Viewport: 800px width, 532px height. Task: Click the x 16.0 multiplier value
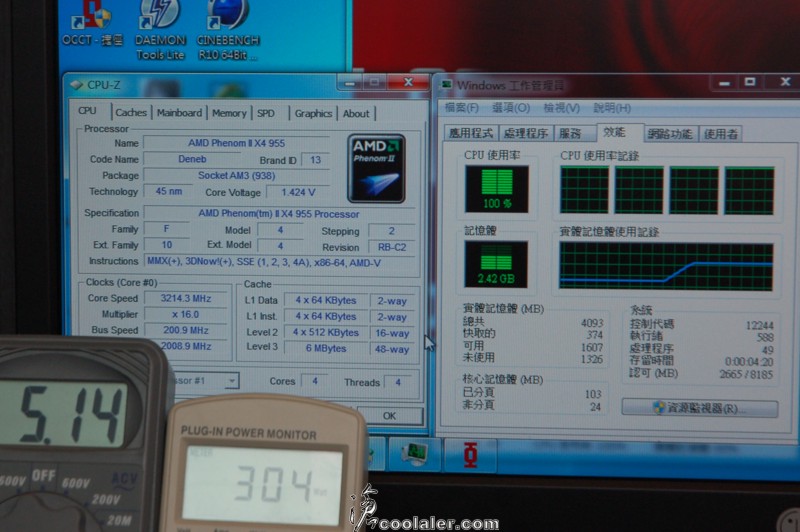point(186,314)
